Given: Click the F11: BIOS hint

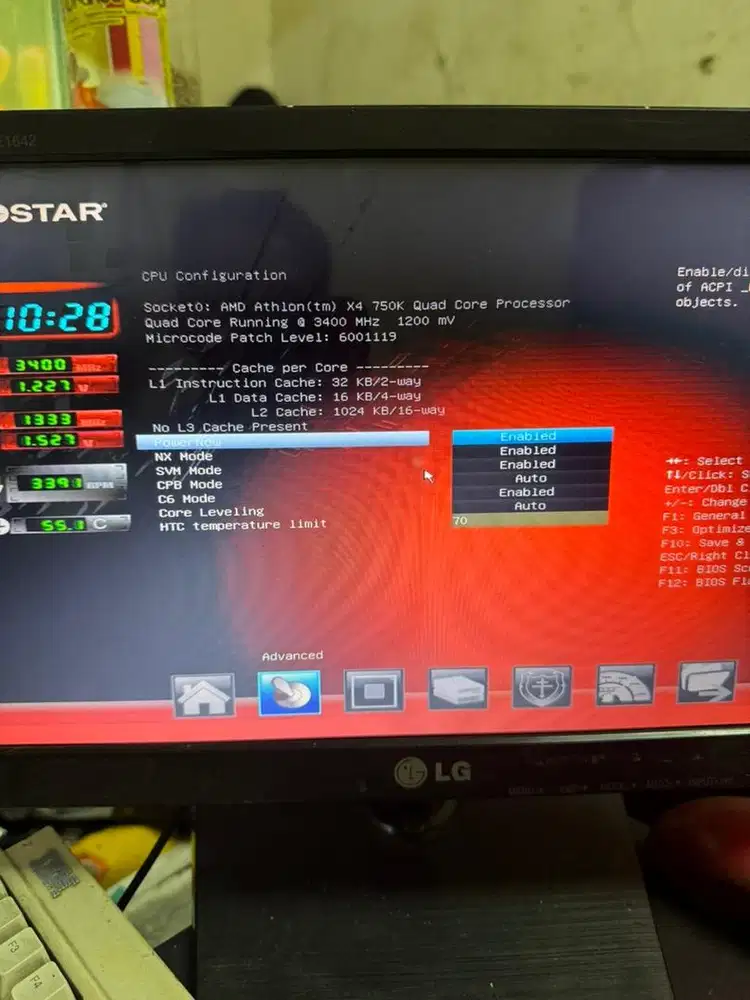Looking at the screenshot, I should point(704,569).
